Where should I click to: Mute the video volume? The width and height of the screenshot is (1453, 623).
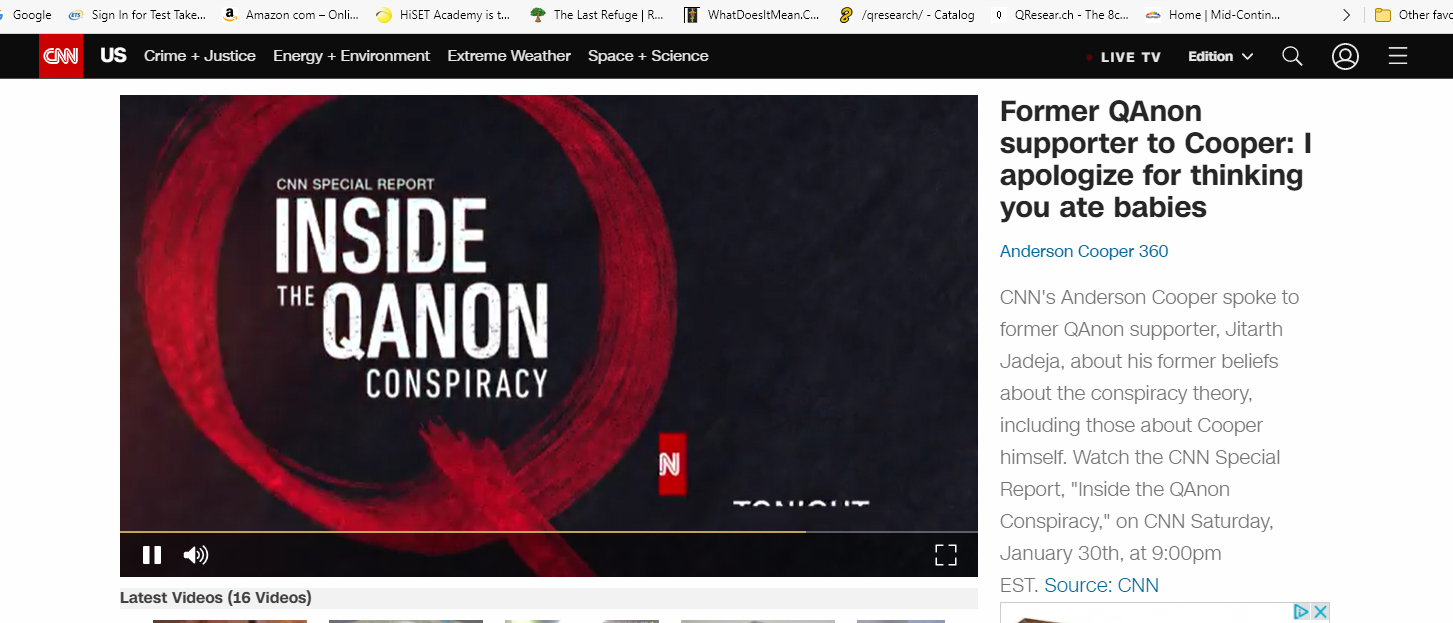coord(196,555)
